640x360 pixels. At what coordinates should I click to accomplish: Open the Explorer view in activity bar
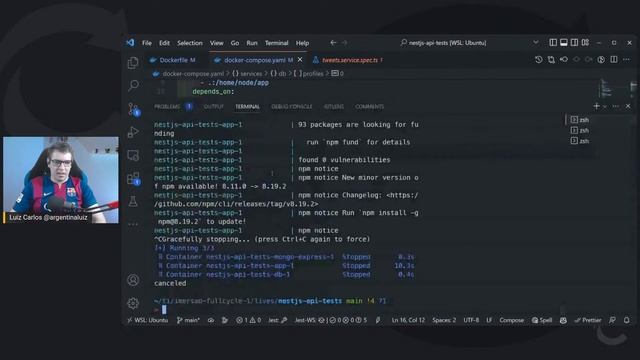tap(133, 62)
